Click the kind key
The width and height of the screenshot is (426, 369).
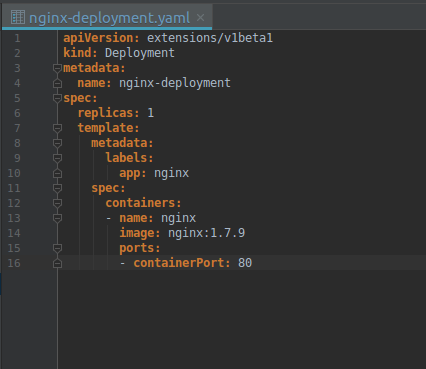80,53
